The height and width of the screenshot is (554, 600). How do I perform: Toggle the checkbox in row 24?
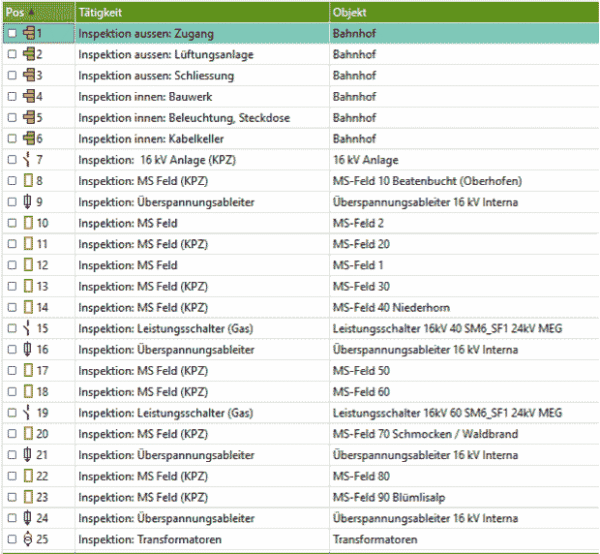[x=12, y=518]
